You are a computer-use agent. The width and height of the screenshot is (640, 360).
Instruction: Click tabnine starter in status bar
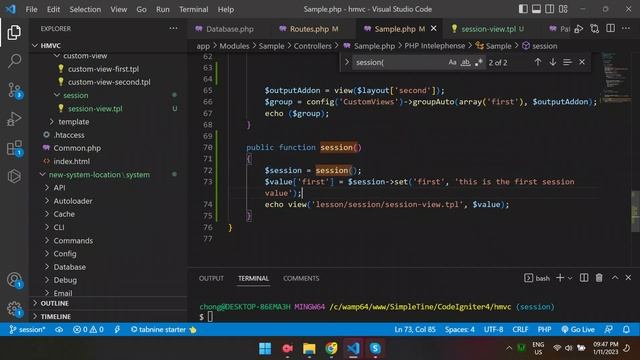(163, 329)
